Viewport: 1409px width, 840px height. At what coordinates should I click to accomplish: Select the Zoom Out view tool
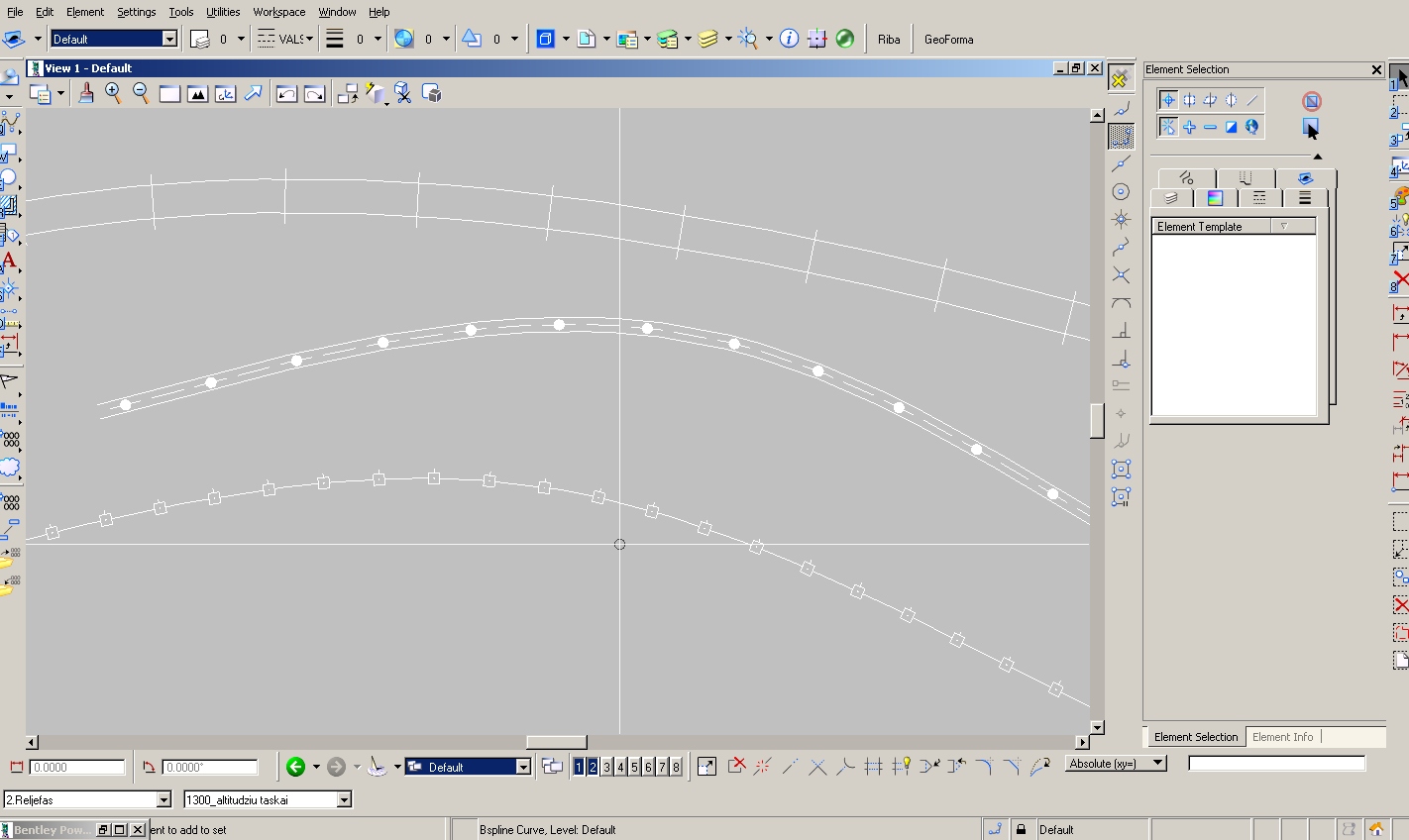pyautogui.click(x=141, y=93)
